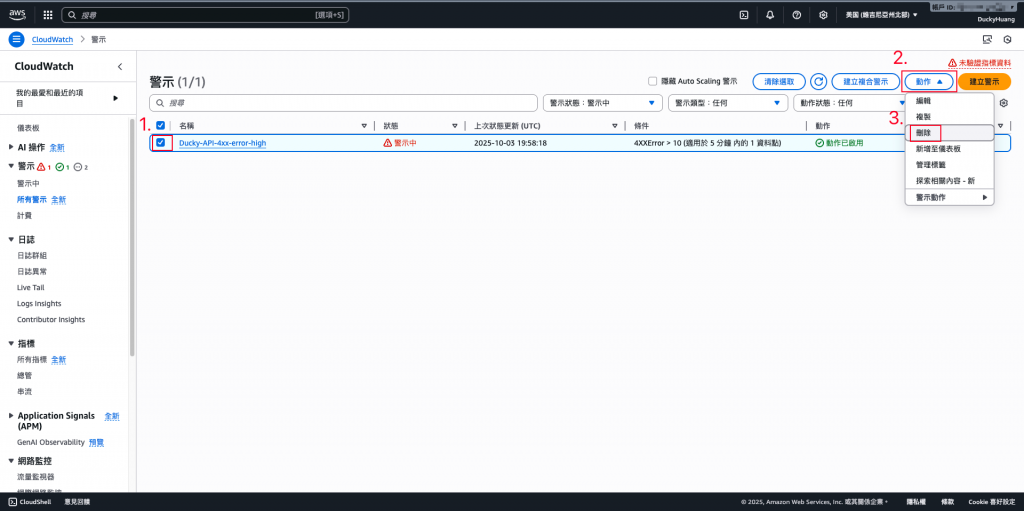
Task: Toggle the side navigation hamburger button
Action: pyautogui.click(x=16, y=39)
